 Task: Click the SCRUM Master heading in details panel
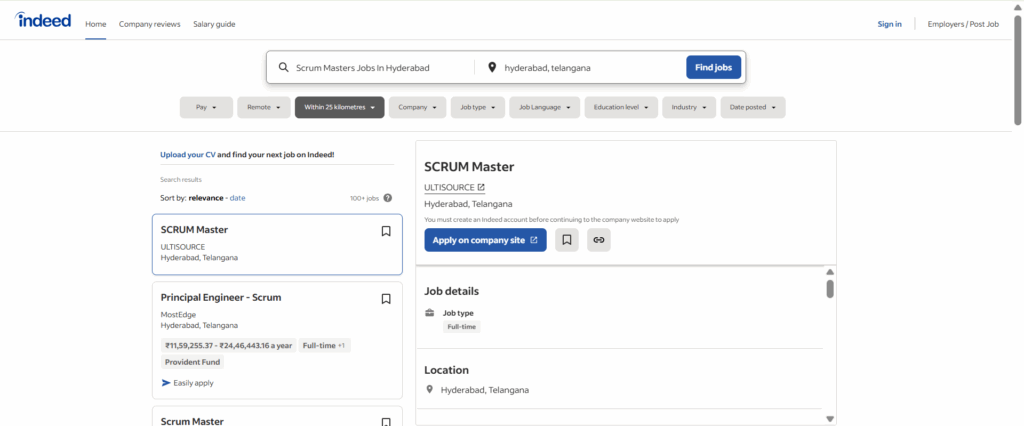[469, 167]
